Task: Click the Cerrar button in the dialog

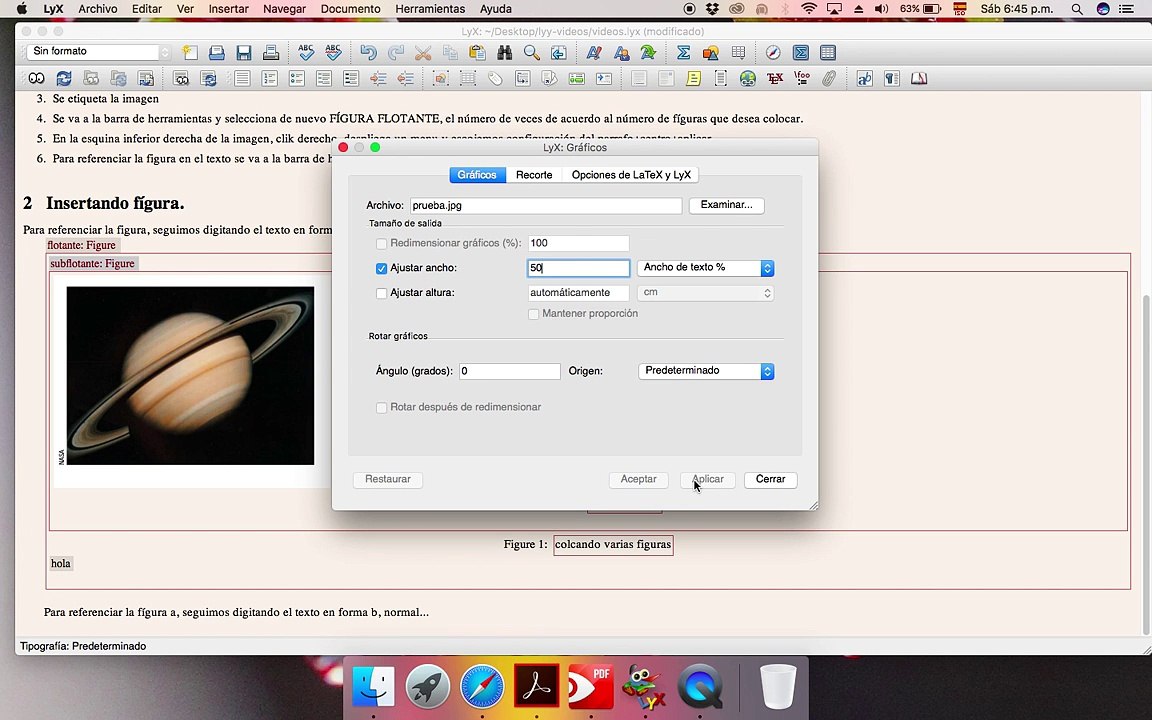Action: click(x=771, y=479)
